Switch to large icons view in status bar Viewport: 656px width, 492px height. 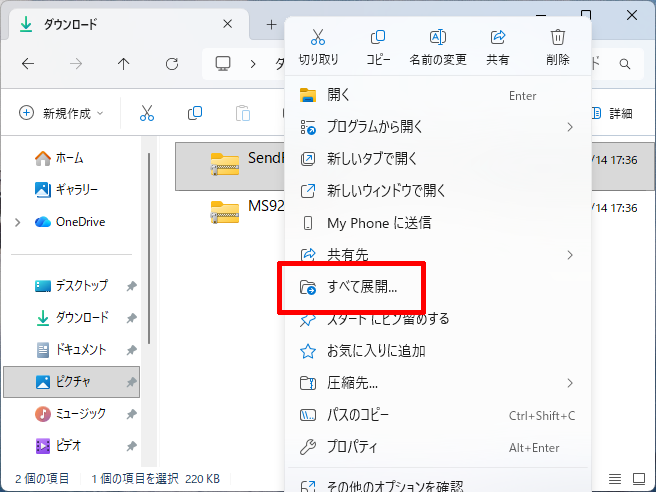640,479
